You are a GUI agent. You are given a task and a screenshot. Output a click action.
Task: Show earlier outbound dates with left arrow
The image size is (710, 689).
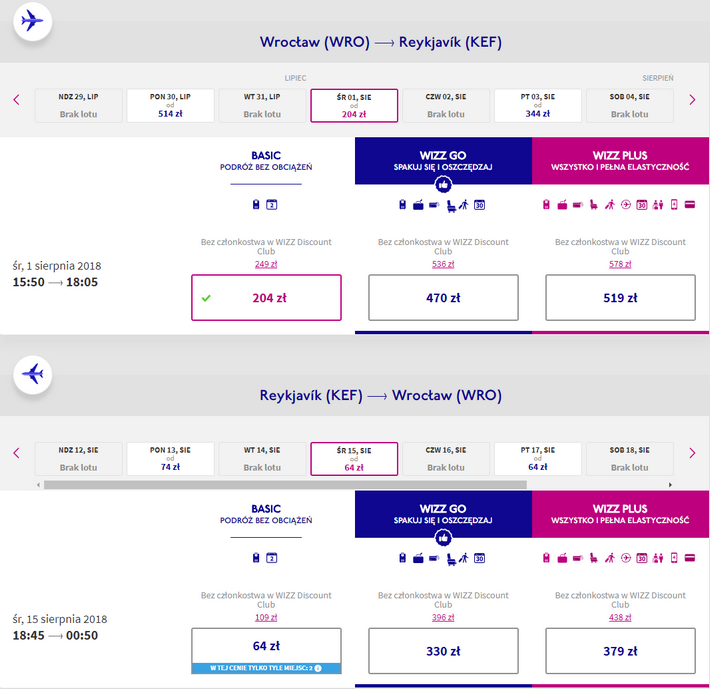tap(17, 100)
